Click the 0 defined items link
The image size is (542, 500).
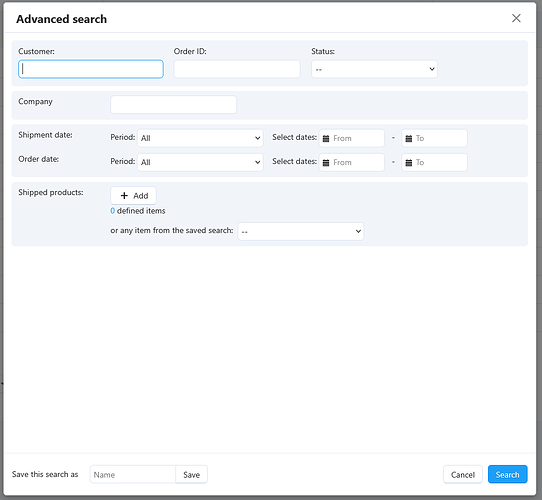pos(138,211)
